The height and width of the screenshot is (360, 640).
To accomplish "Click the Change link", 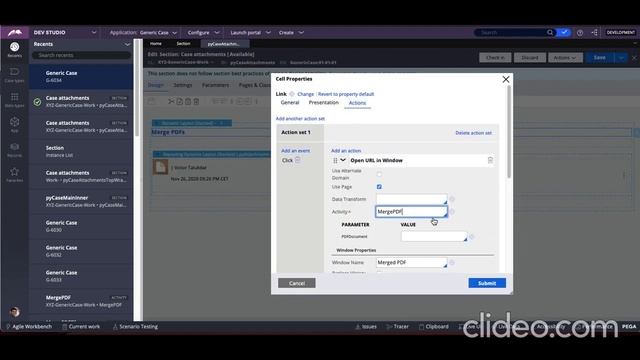I will (306, 94).
